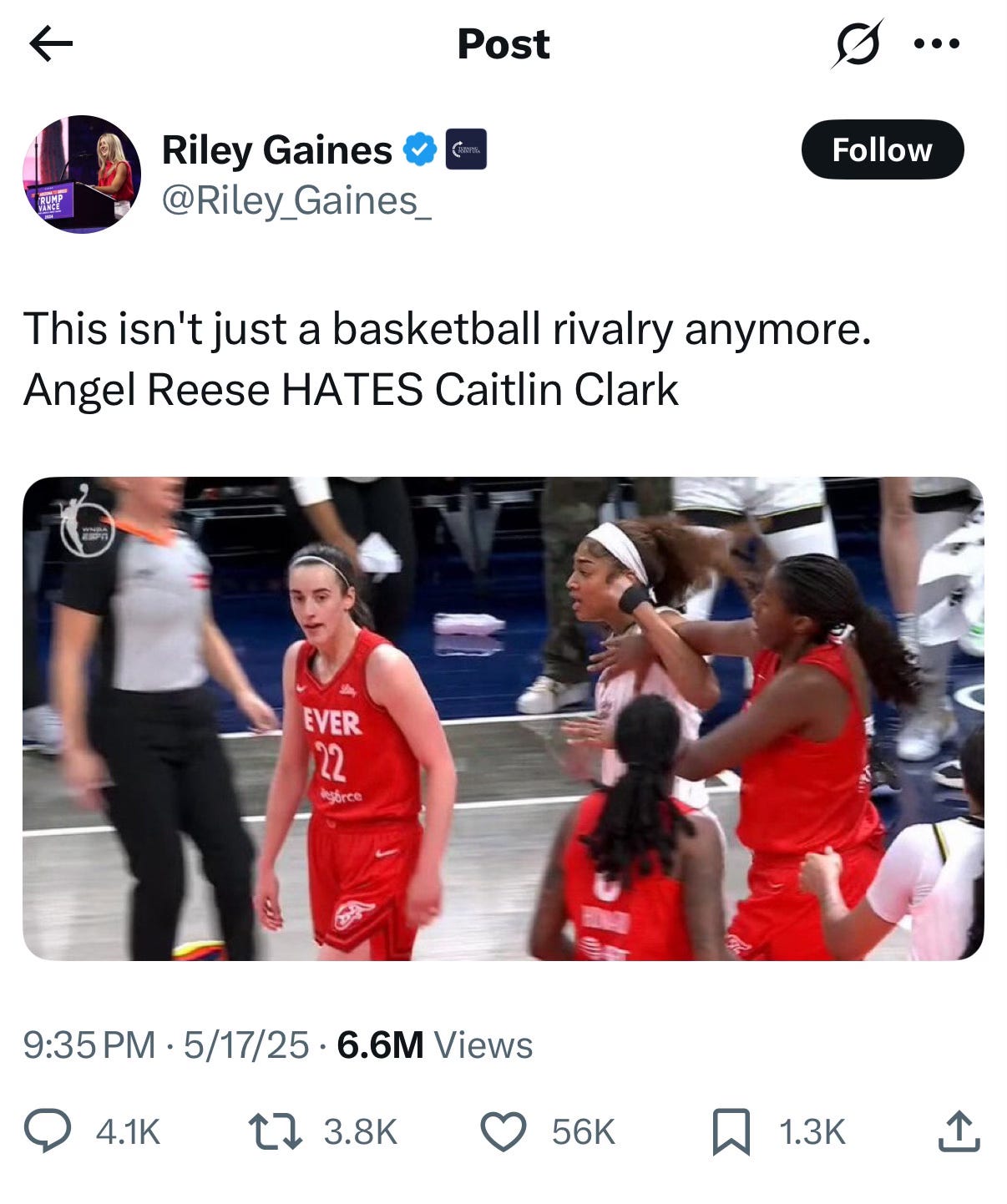Open the basketball game image
1007x1204 pixels.
click(x=503, y=718)
